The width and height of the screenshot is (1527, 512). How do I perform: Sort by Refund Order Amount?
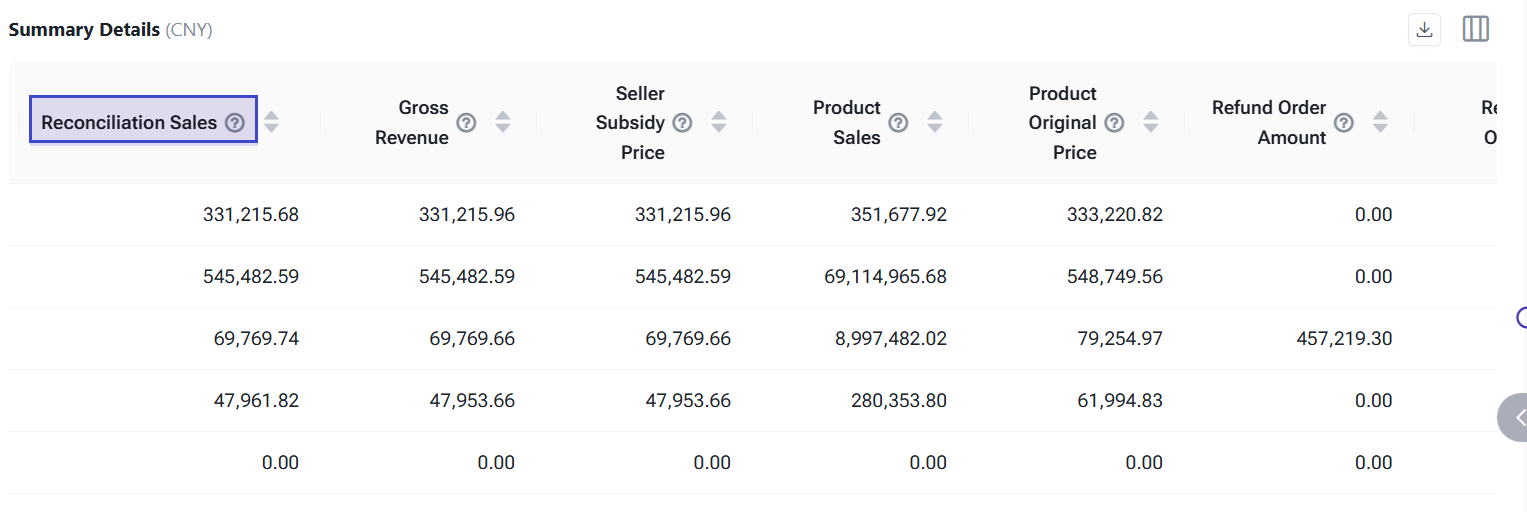[x=1380, y=123]
